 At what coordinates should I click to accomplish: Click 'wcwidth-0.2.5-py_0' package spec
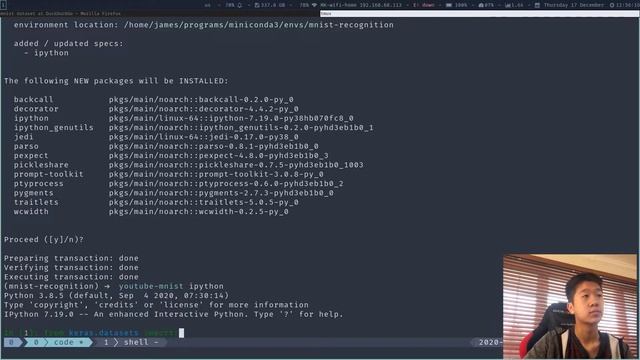[244, 212]
